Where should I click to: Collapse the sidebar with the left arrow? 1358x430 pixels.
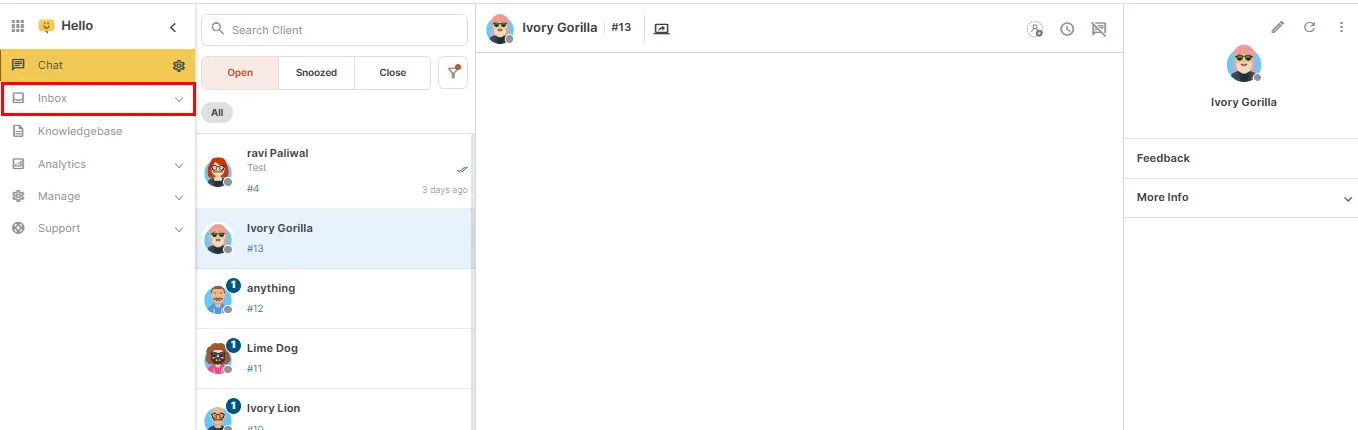(x=173, y=27)
